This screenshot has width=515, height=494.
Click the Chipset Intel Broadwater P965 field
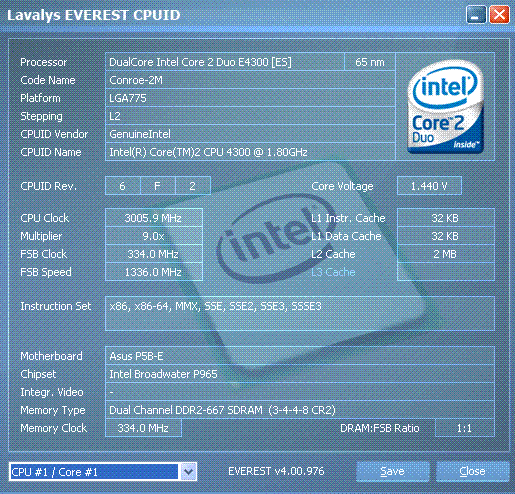(300, 374)
